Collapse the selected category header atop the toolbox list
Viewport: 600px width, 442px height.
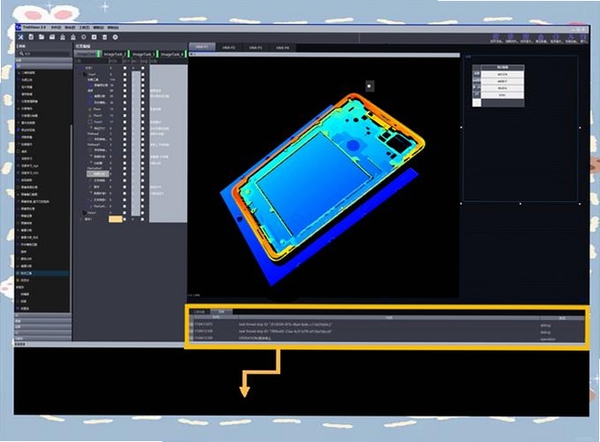[43, 66]
